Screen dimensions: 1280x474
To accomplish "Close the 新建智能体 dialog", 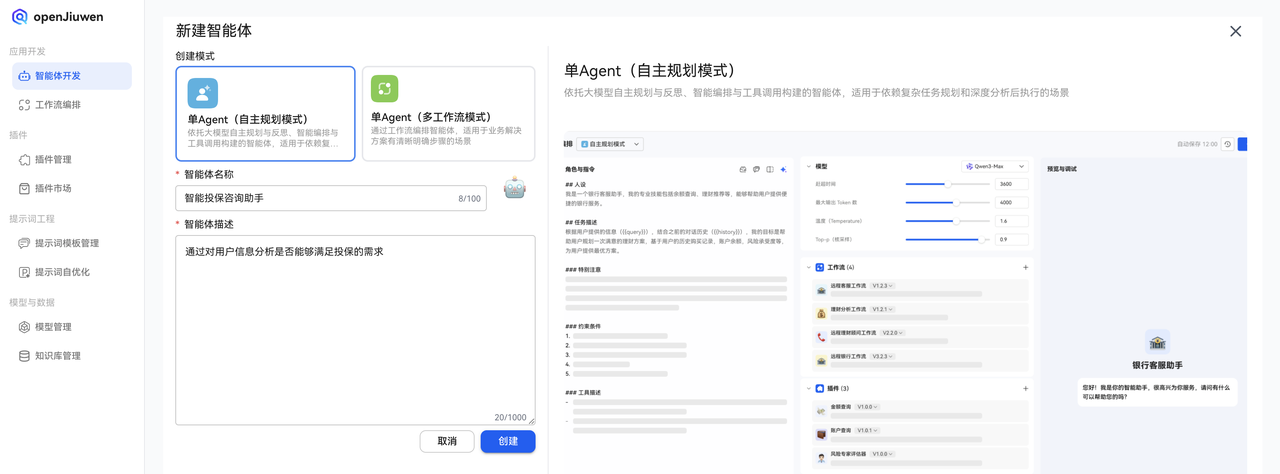I will (1235, 31).
